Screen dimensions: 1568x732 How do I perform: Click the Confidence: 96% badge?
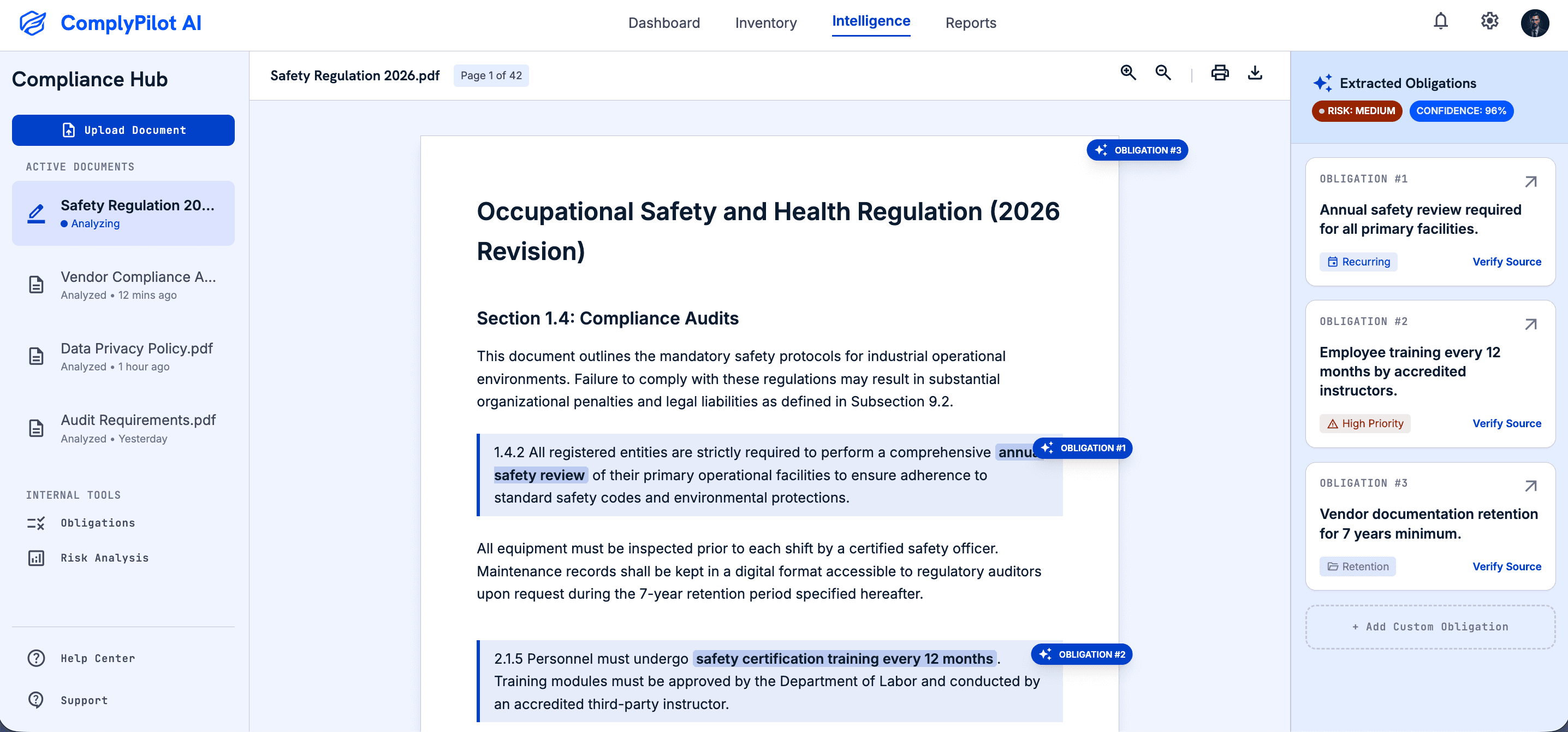(x=1461, y=111)
